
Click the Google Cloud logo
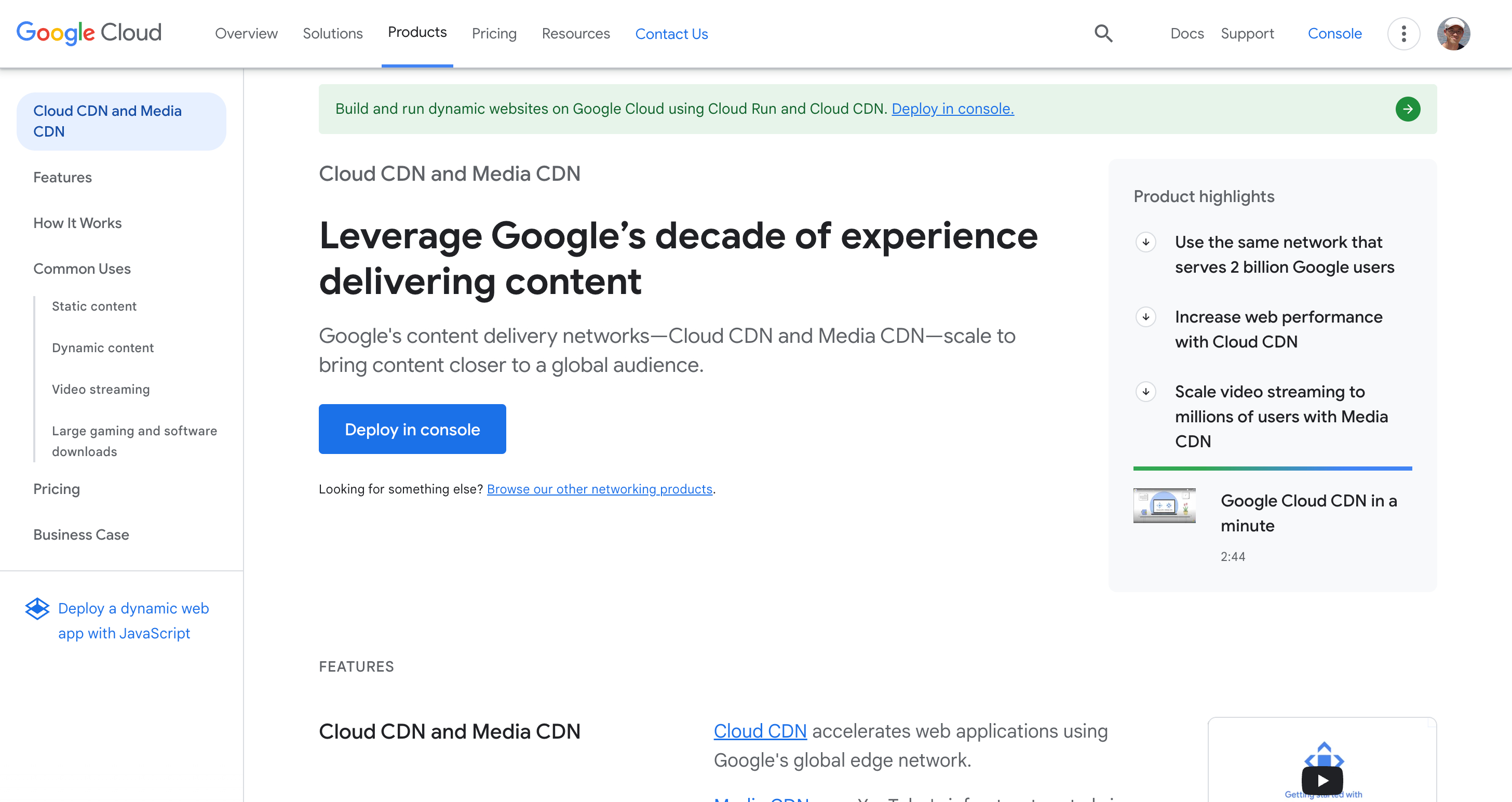89,33
